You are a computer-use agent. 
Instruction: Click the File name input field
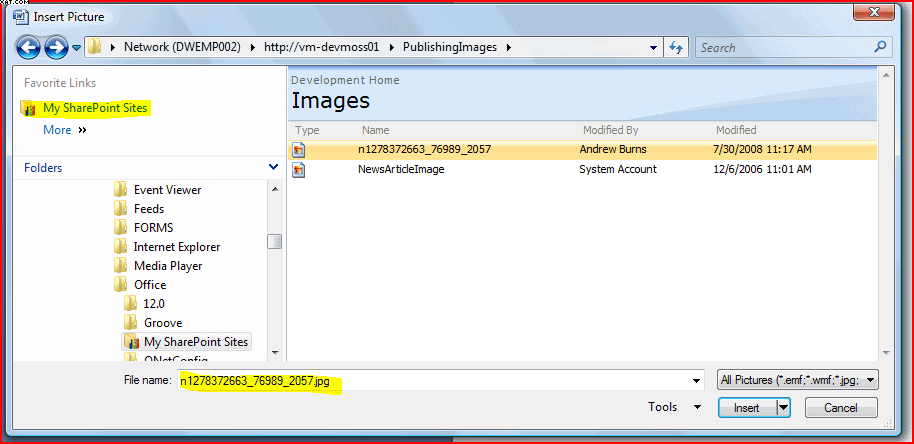tap(440, 380)
